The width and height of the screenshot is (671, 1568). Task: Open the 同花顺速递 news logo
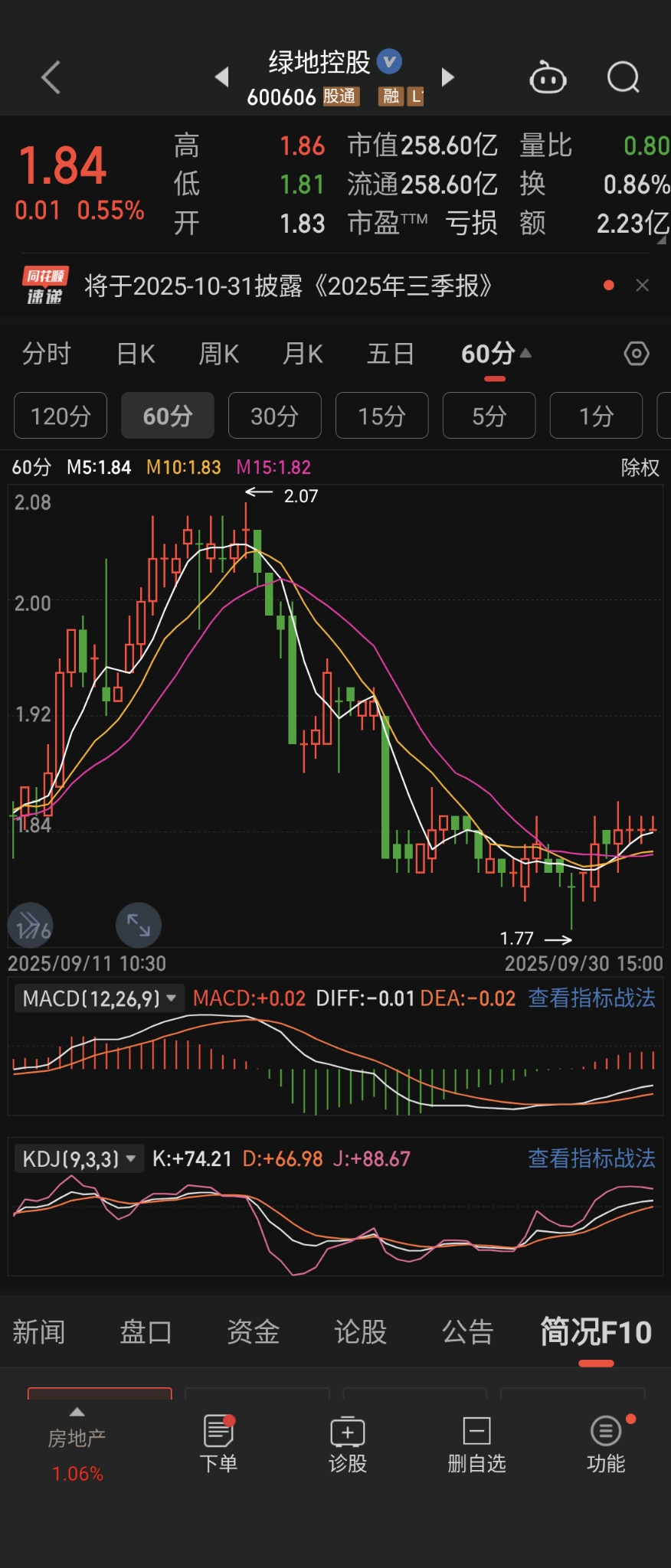[x=45, y=286]
